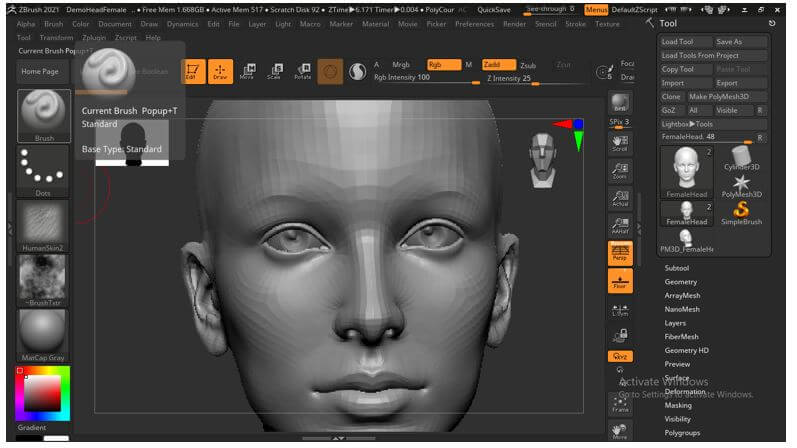Toggle XYZ rotation mode

(x=620, y=356)
